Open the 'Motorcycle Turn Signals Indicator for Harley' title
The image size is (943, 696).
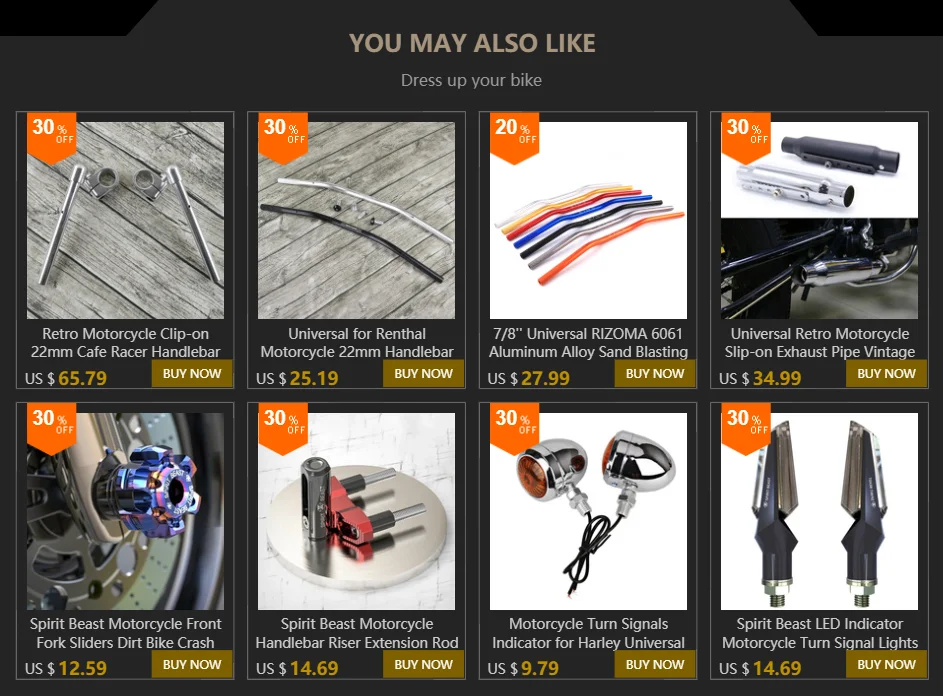coord(588,633)
